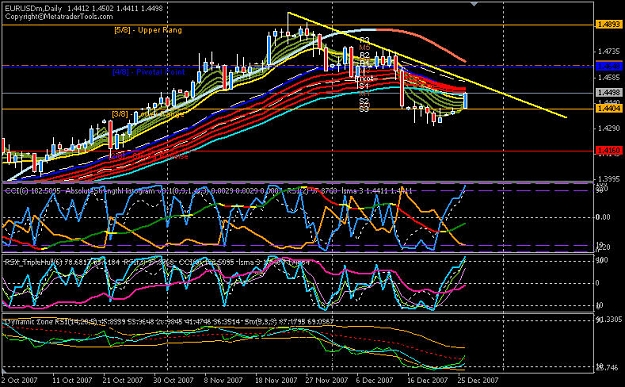This screenshot has width=625, height=387.
Task: Click the chart shift triangle marker at top
Action: (474, 4)
